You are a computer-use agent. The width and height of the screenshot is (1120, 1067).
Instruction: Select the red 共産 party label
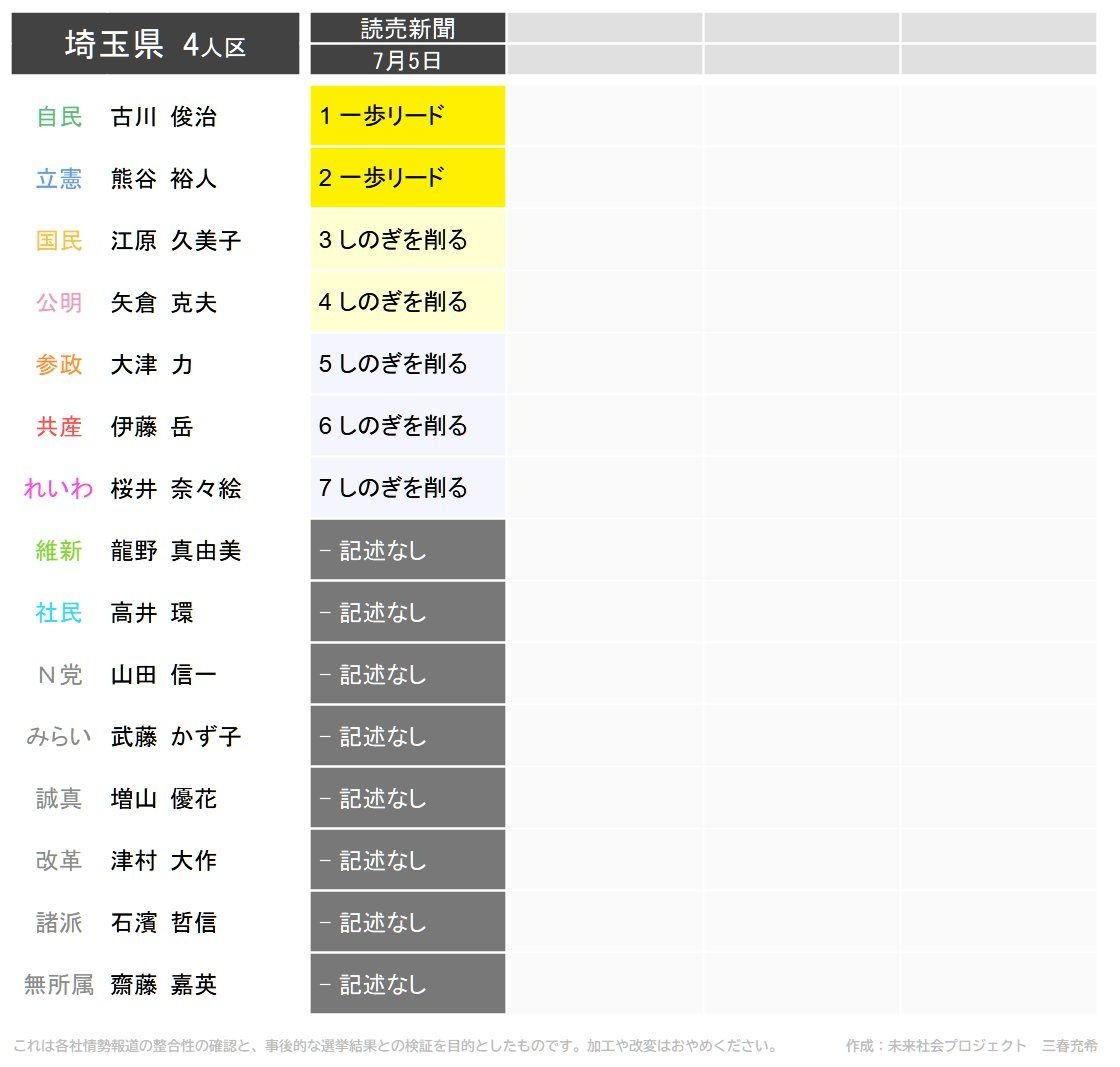pos(59,427)
